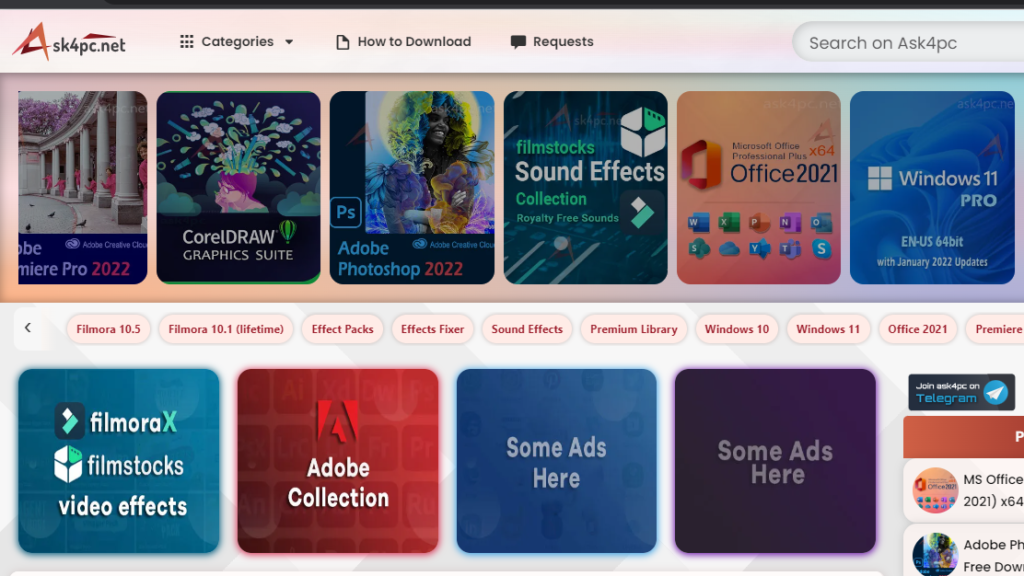The image size is (1024, 576).
Task: Click the filmstocks cube icon on the video effects card
Action: coord(68,464)
